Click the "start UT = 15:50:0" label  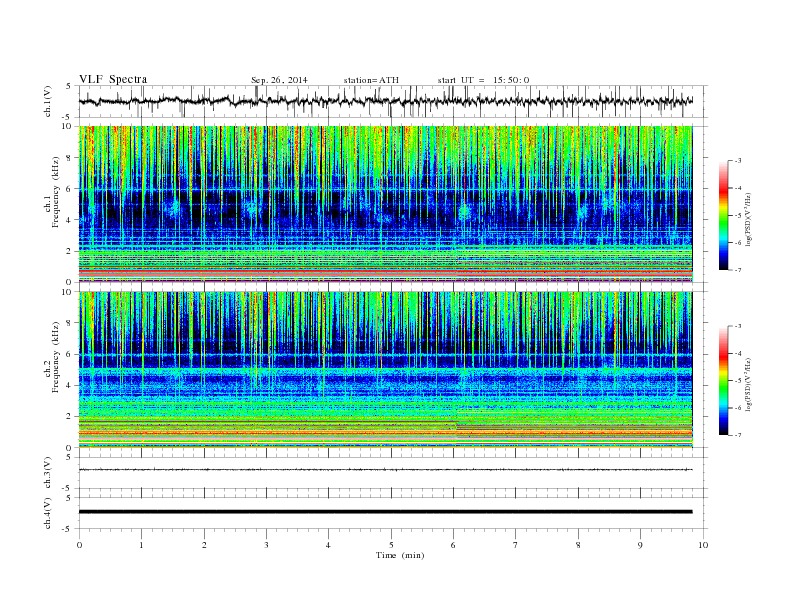coord(483,80)
